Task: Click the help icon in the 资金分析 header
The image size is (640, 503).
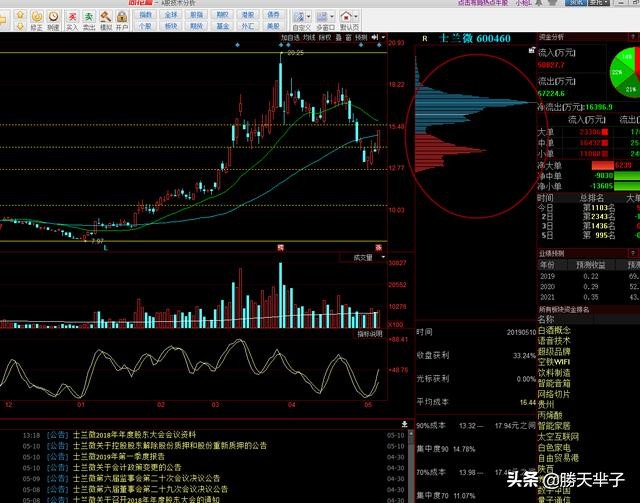Action: coord(633,37)
